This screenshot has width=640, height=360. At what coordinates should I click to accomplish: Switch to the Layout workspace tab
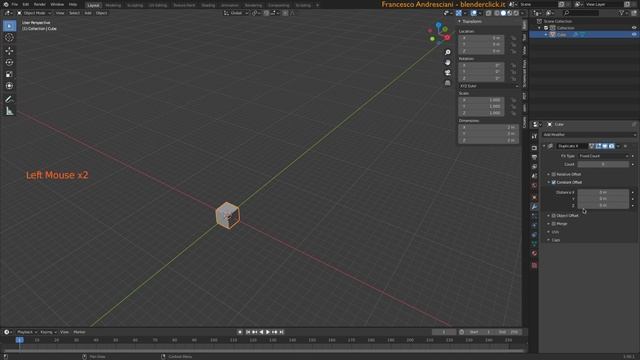tap(93, 5)
